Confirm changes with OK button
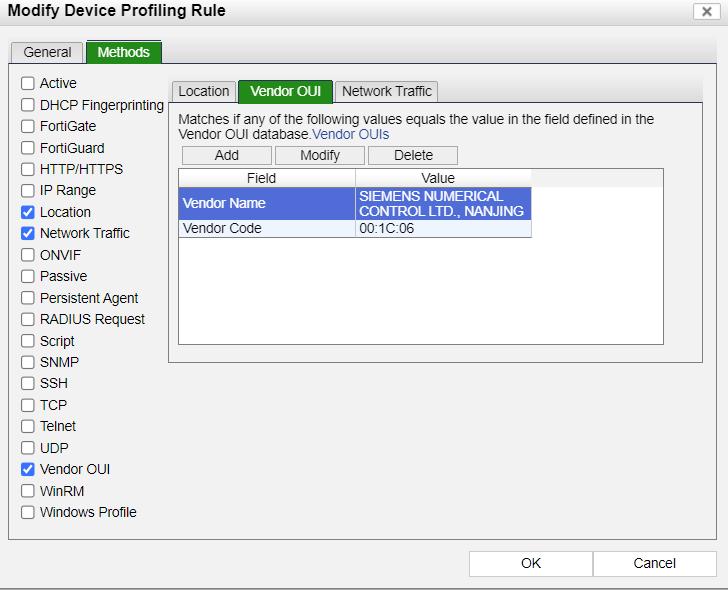Image resolution: width=728 pixels, height=590 pixels. [x=531, y=563]
